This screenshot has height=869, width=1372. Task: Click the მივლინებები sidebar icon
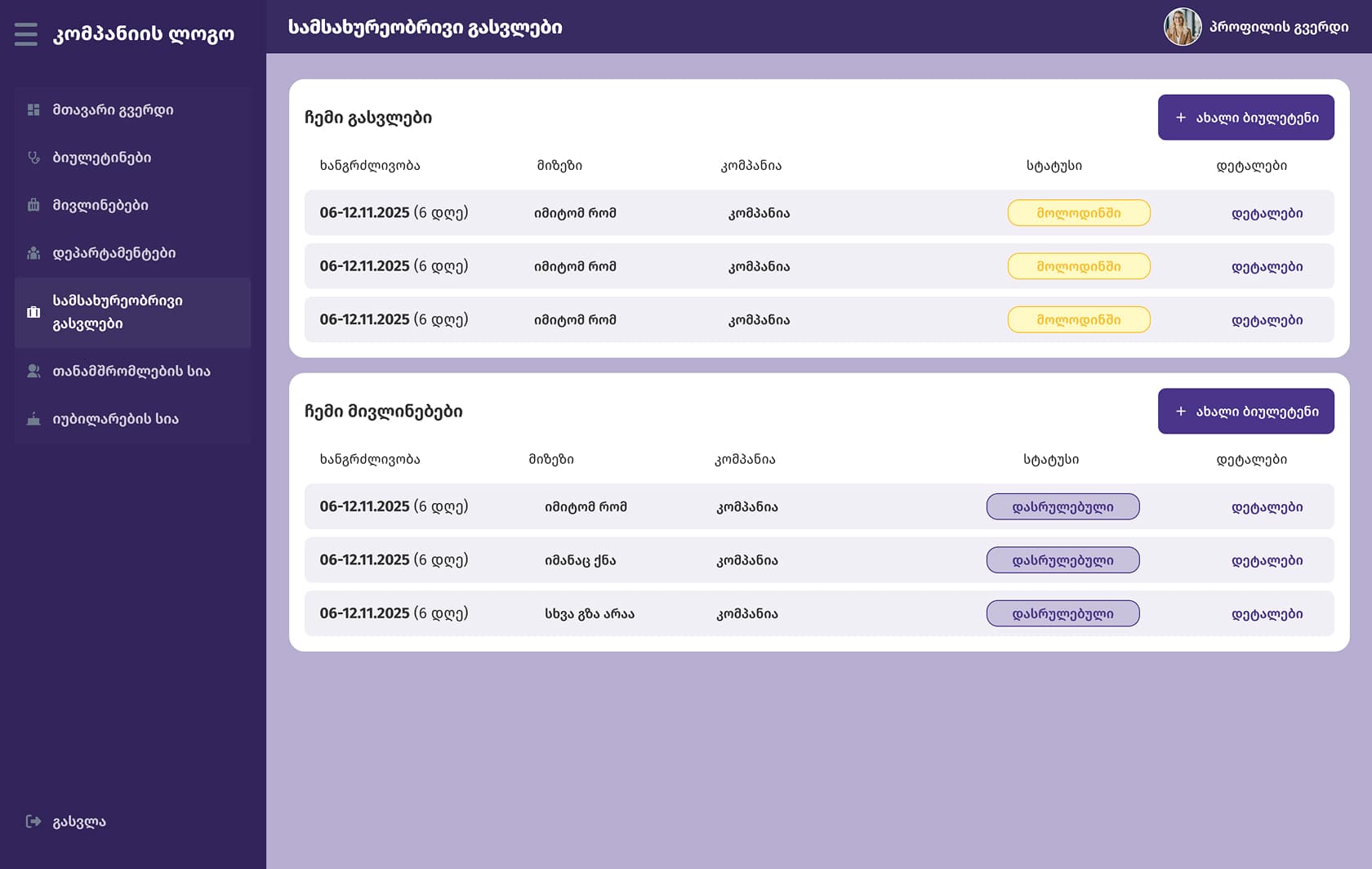pos(33,205)
